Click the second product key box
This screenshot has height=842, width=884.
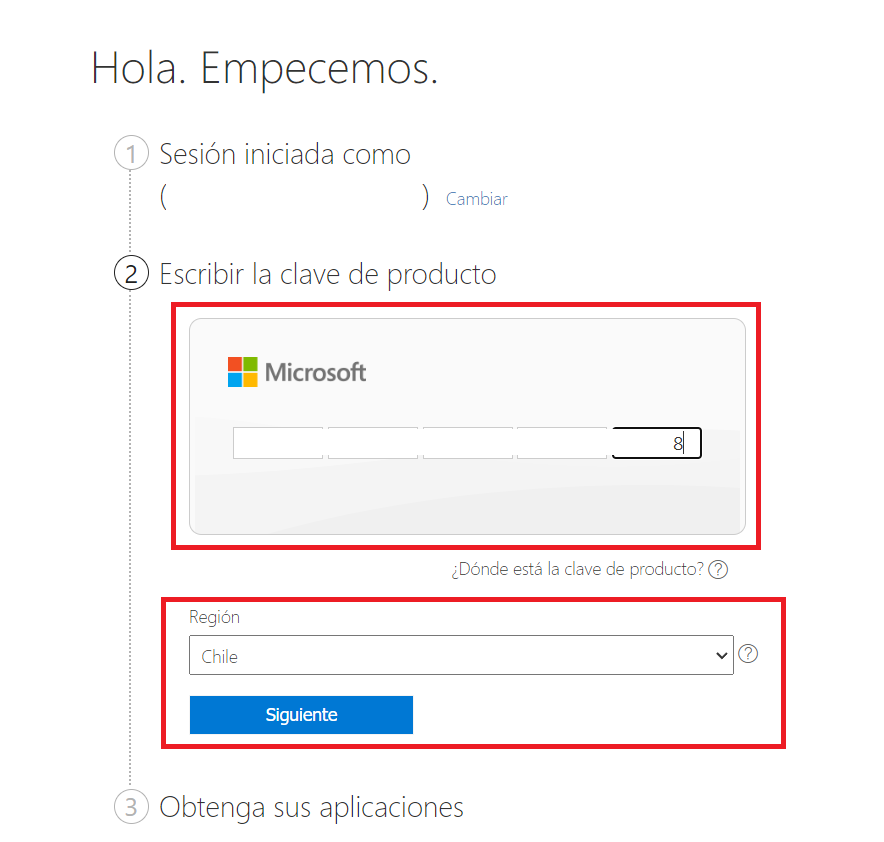[372, 443]
